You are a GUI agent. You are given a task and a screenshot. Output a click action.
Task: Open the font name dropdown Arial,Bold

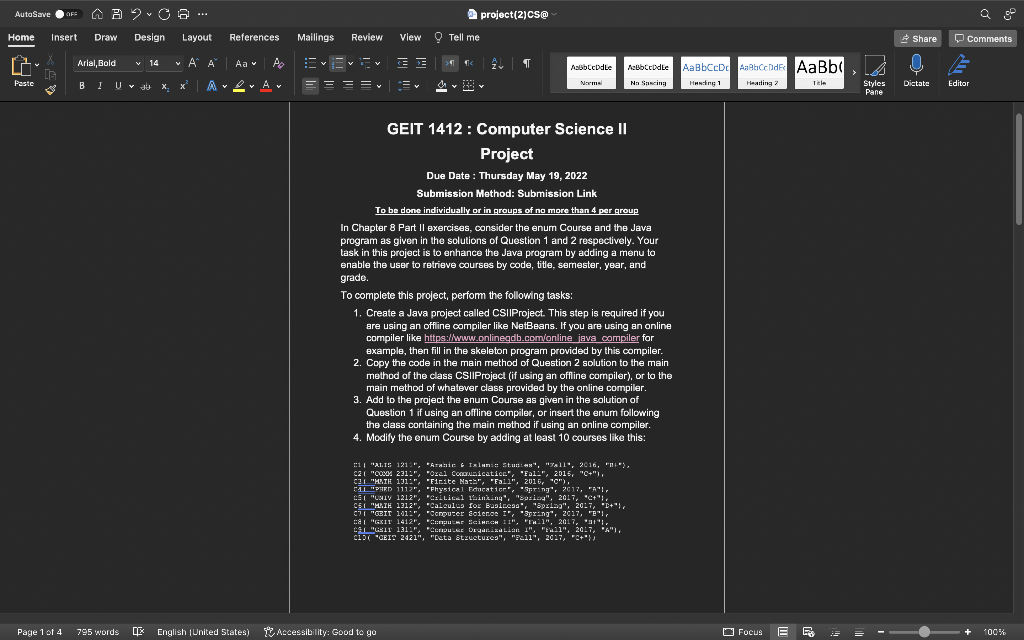[137, 63]
